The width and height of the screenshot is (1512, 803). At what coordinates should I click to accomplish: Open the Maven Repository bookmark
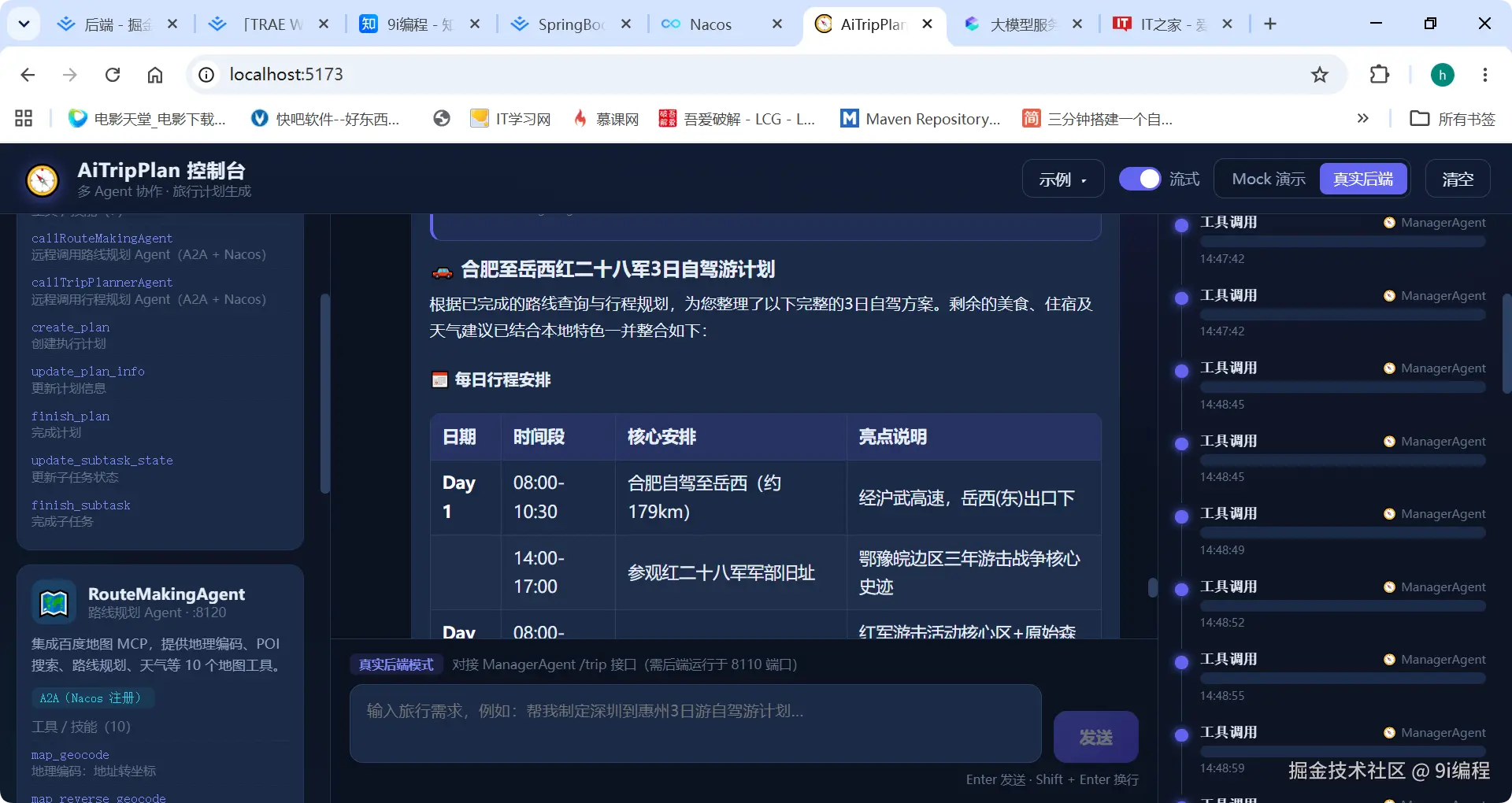click(x=921, y=119)
